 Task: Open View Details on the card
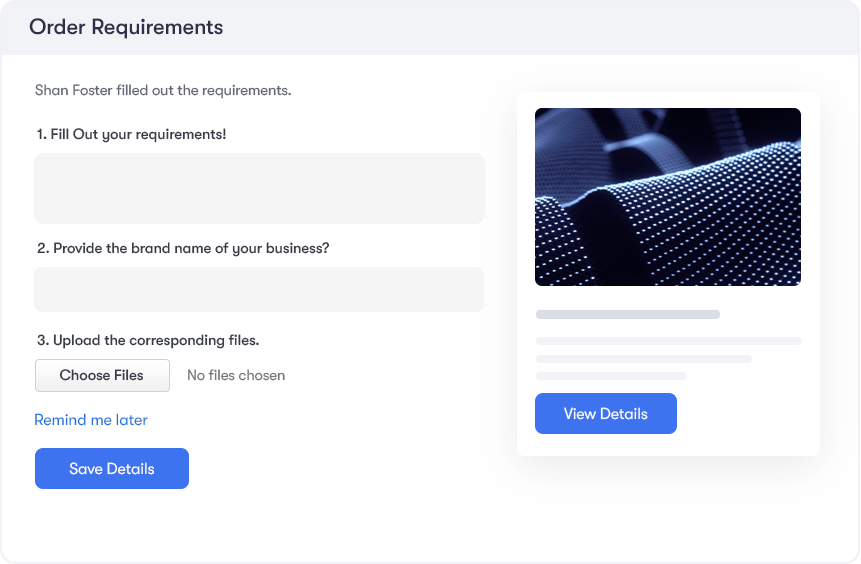click(x=605, y=414)
